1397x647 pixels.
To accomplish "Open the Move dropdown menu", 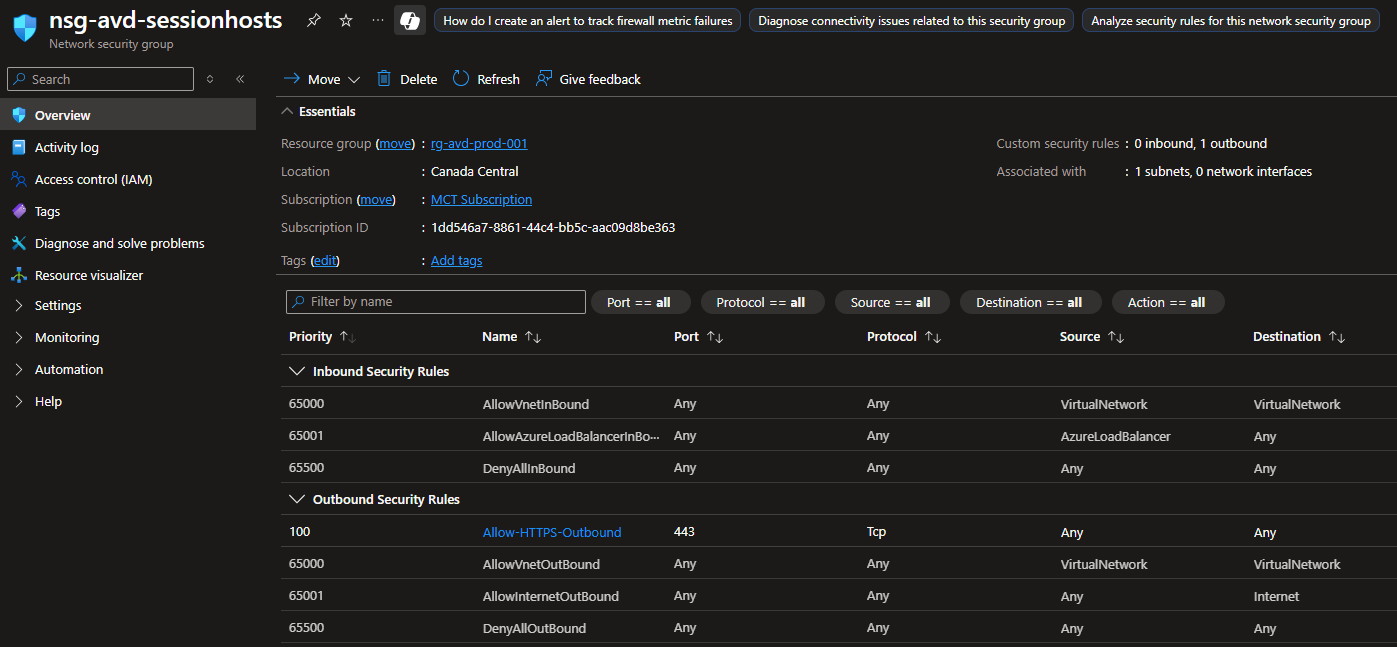I will pos(322,79).
